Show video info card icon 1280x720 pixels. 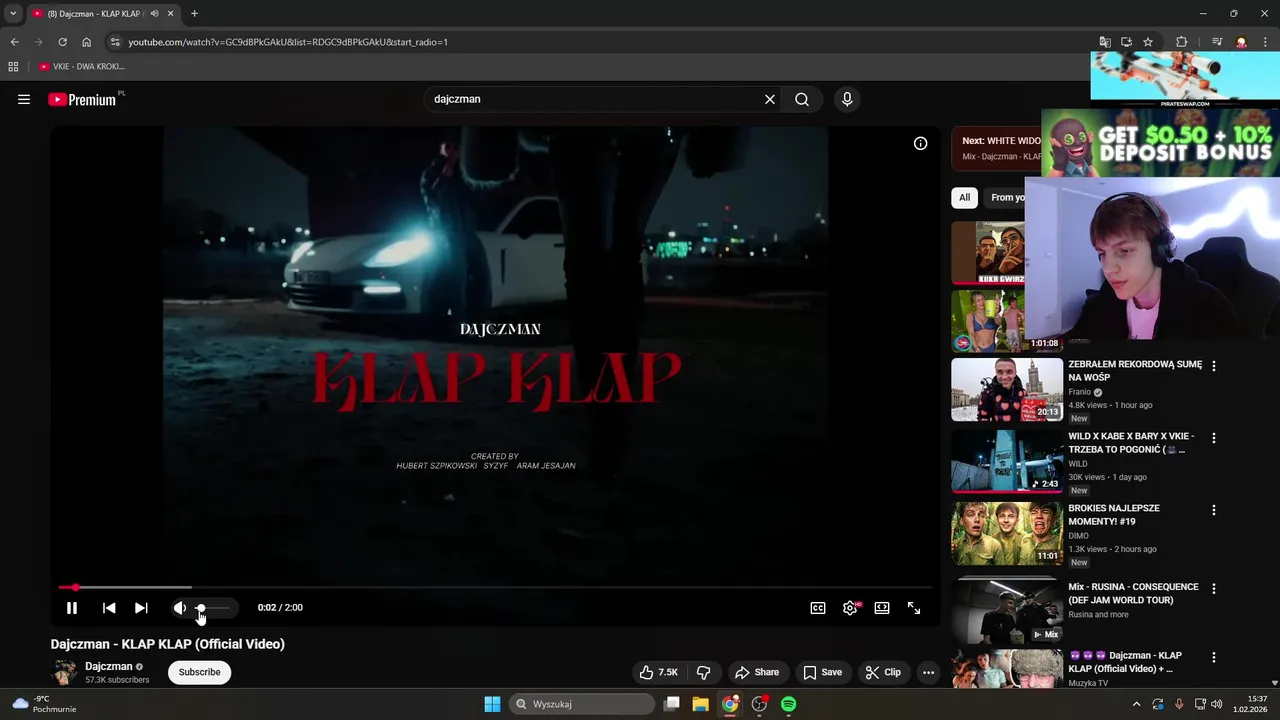(920, 143)
